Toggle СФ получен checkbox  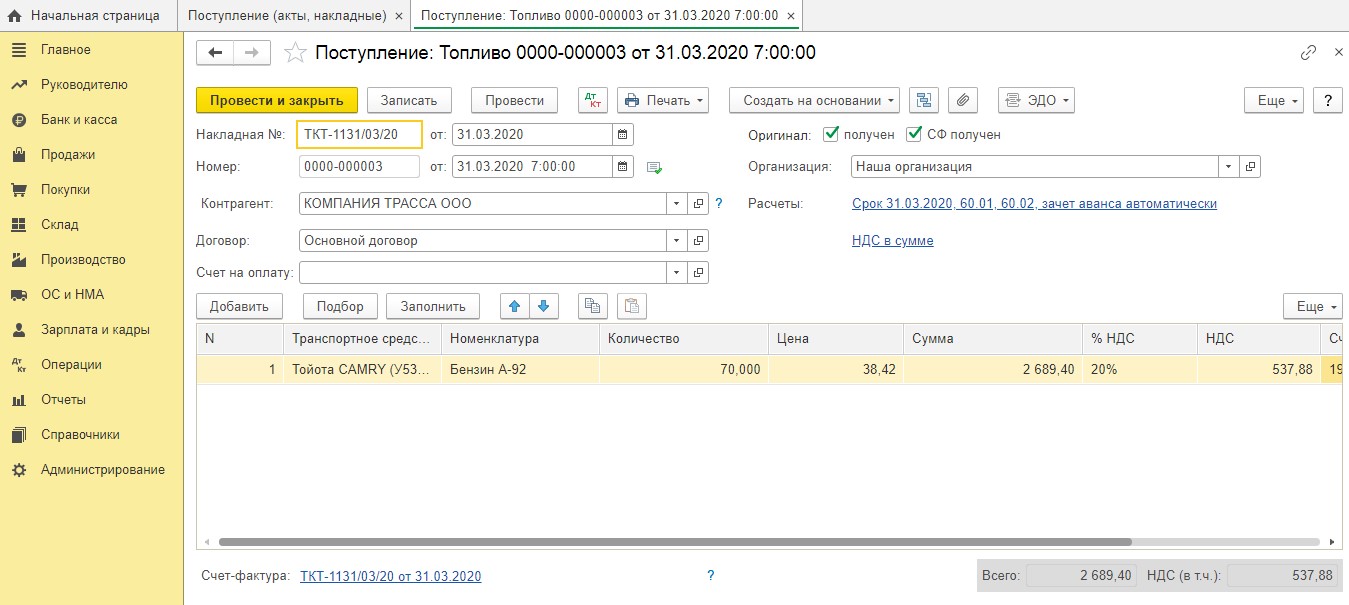(x=914, y=134)
